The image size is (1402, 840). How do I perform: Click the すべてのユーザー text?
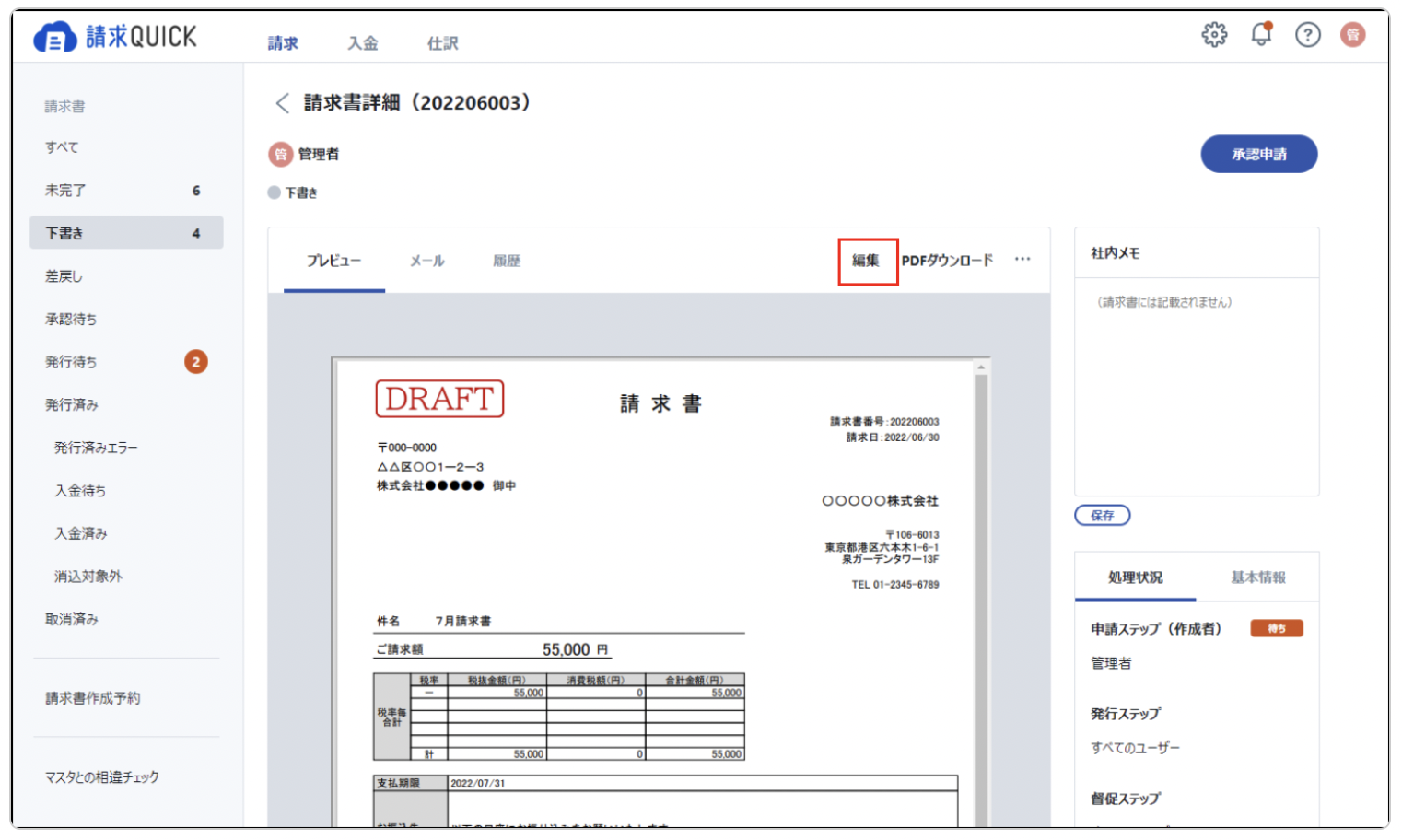(1135, 748)
